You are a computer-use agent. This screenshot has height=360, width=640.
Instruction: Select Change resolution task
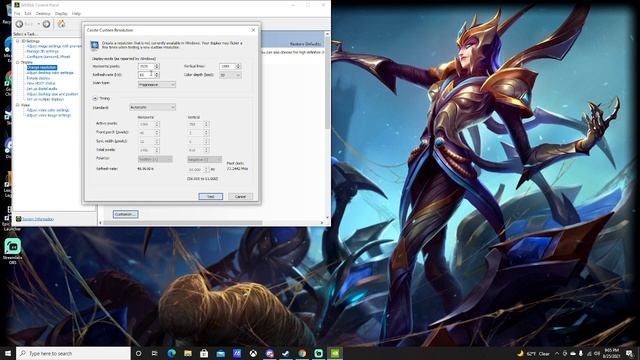[42, 67]
